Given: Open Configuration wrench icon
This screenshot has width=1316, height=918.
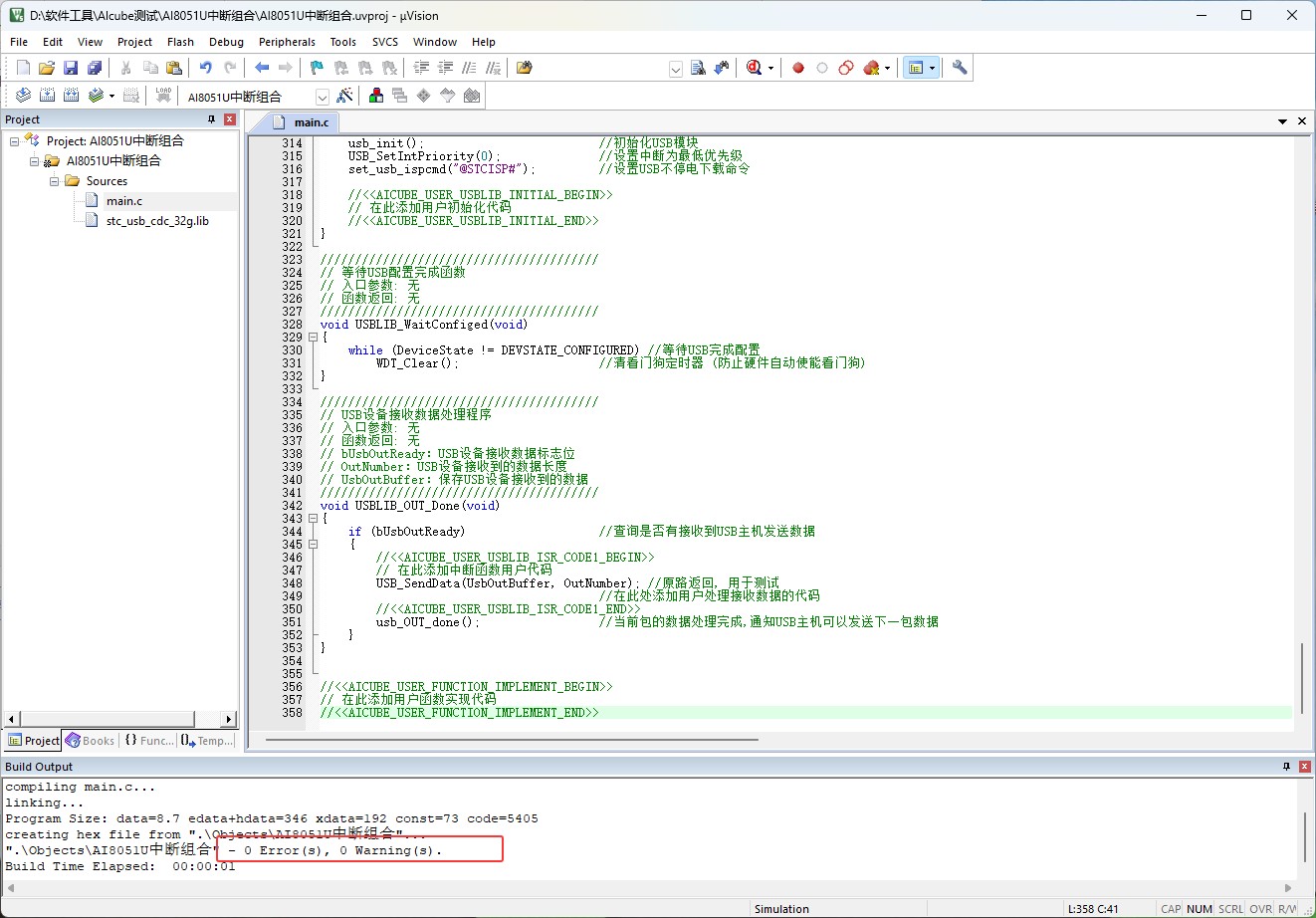Looking at the screenshot, I should [960, 68].
